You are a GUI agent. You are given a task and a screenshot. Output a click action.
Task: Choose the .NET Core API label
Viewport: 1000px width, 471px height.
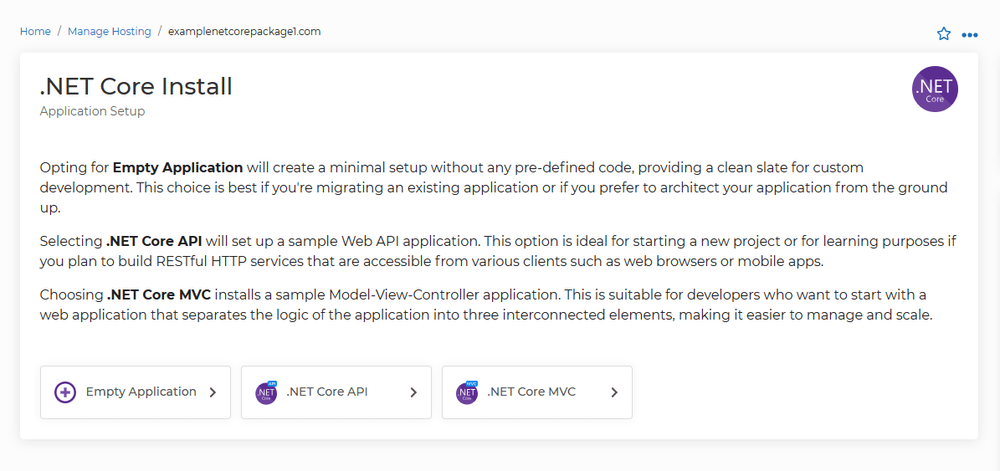coord(327,392)
